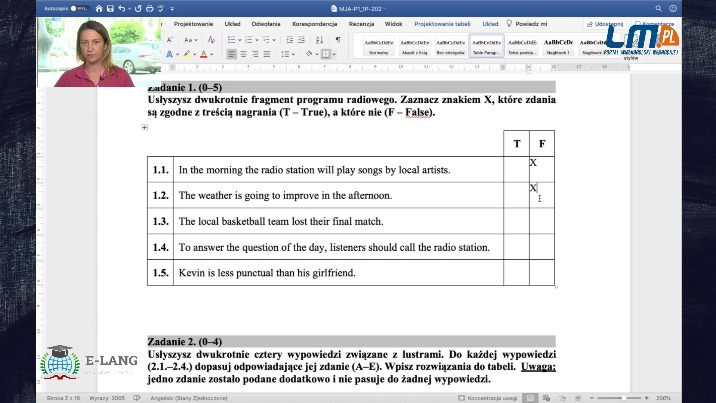
Task: Decrease paragraph indent
Action: (x=290, y=40)
